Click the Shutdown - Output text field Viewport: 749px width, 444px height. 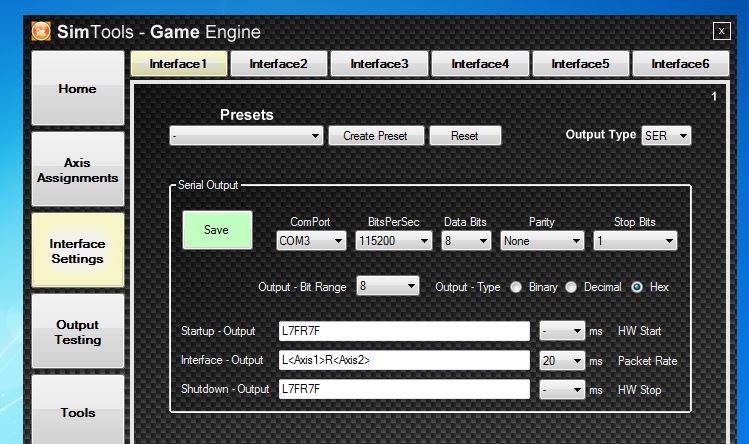click(404, 389)
